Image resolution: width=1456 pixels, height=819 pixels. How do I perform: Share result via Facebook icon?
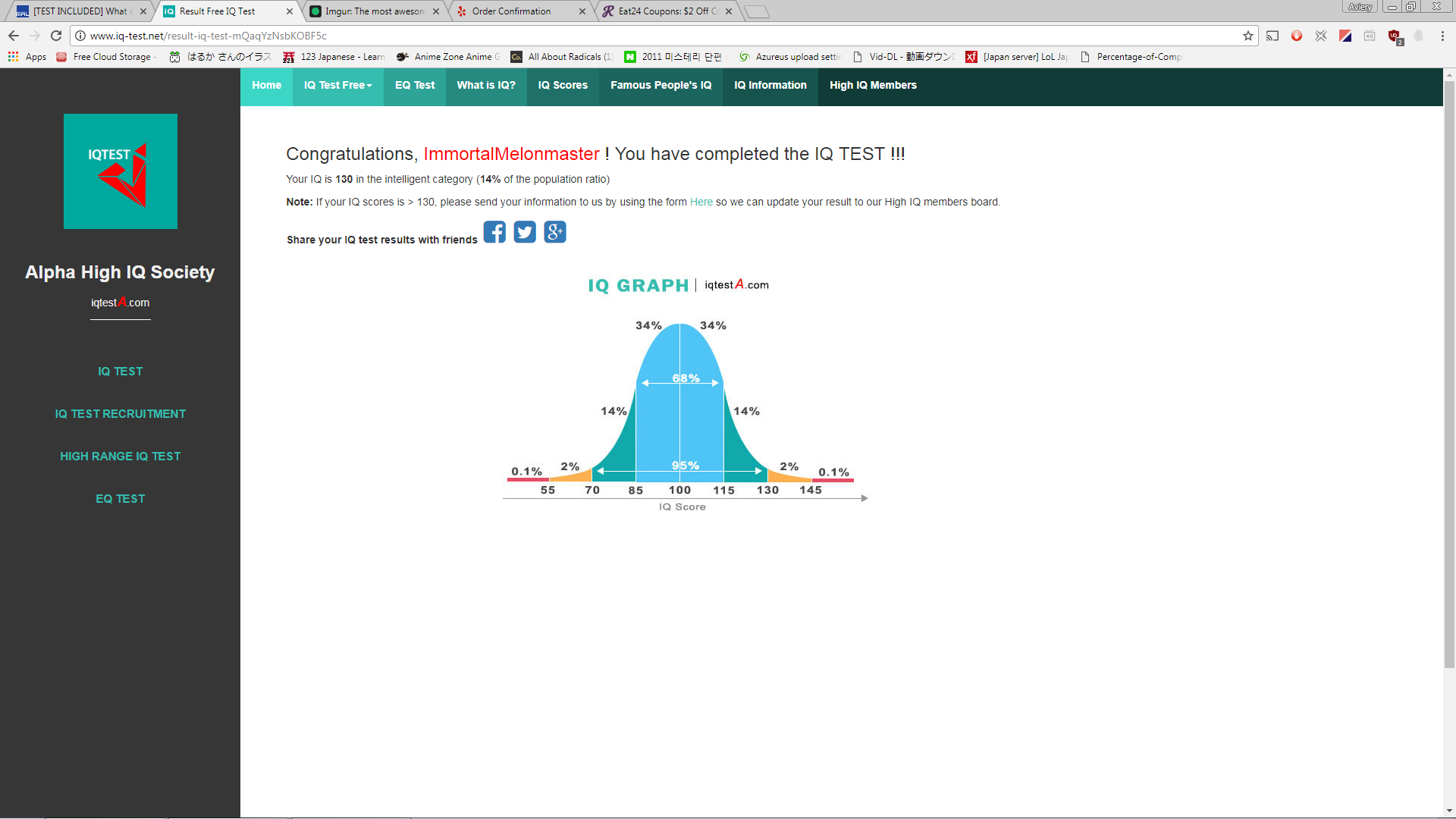click(x=494, y=232)
